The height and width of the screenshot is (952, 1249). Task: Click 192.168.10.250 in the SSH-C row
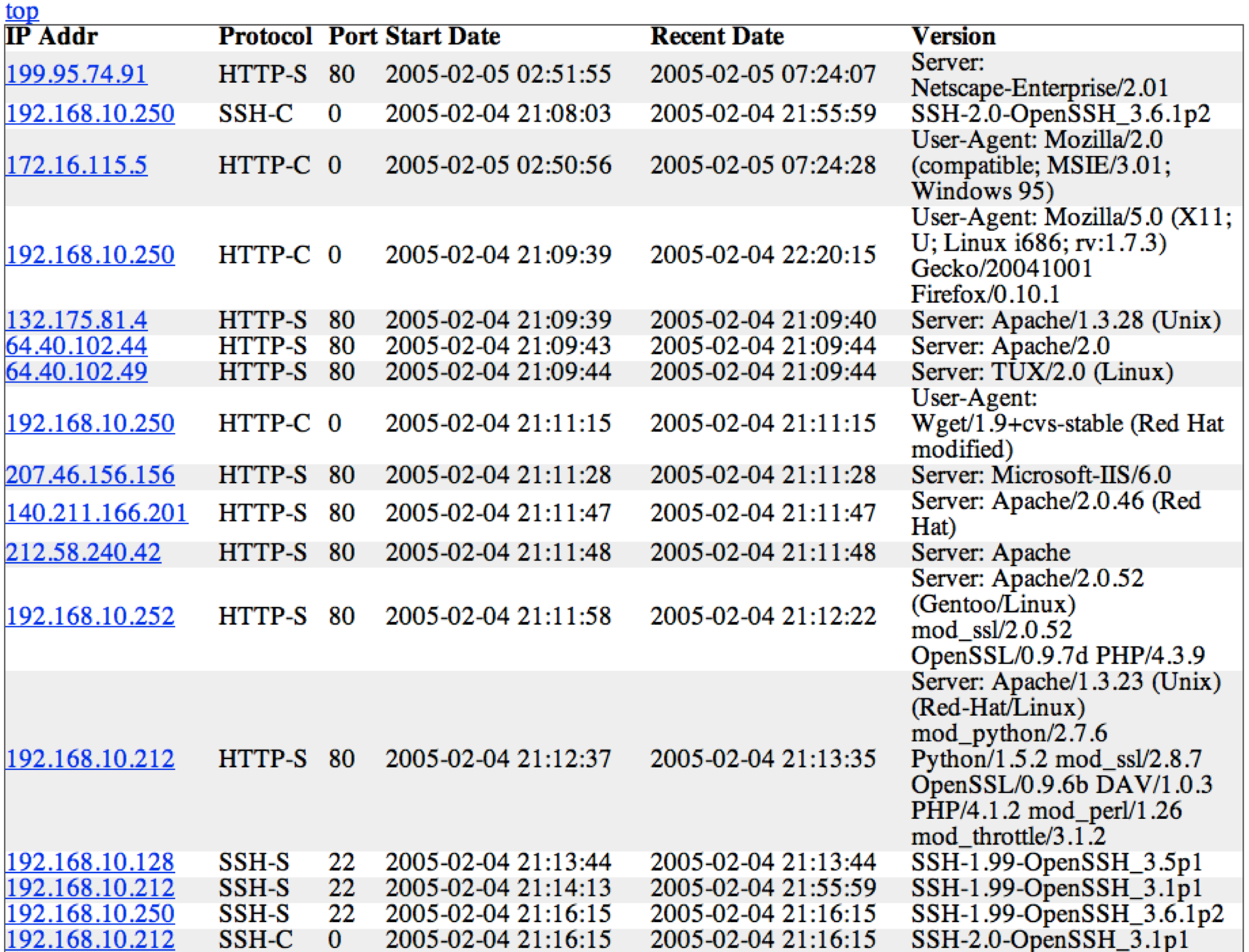point(90,113)
